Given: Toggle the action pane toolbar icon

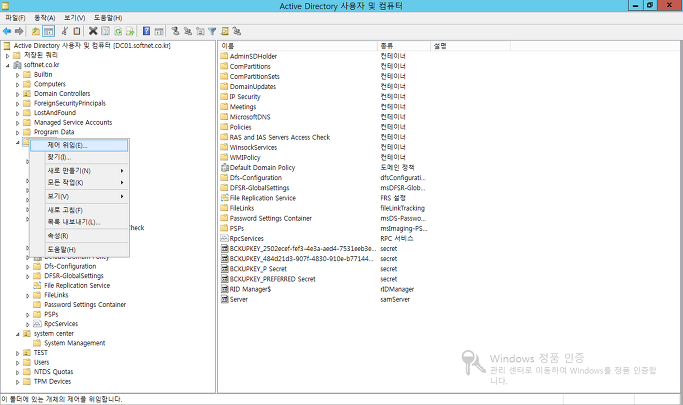Looking at the screenshot, I should coord(159,31).
